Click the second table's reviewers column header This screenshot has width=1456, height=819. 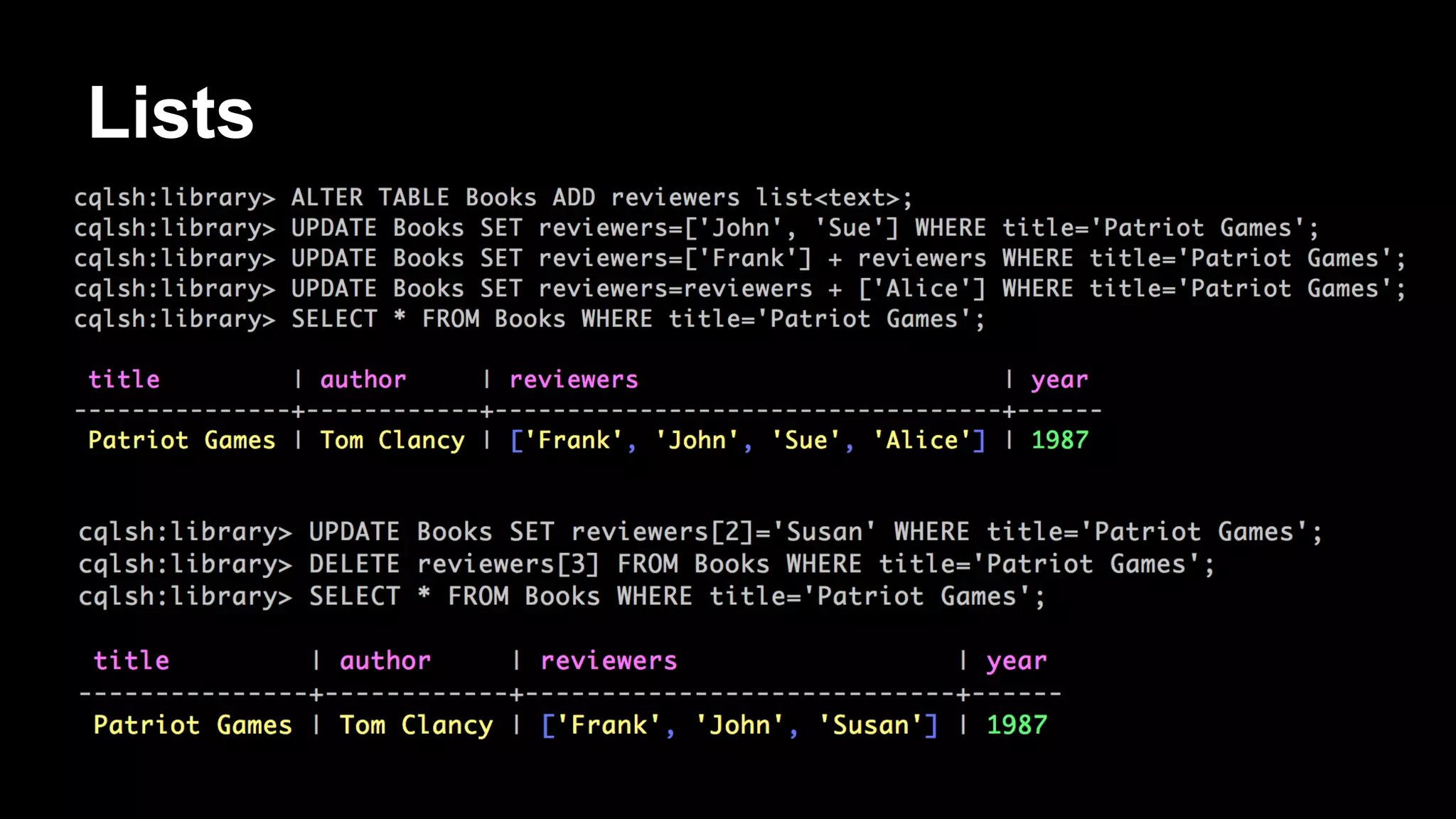pyautogui.click(x=609, y=661)
